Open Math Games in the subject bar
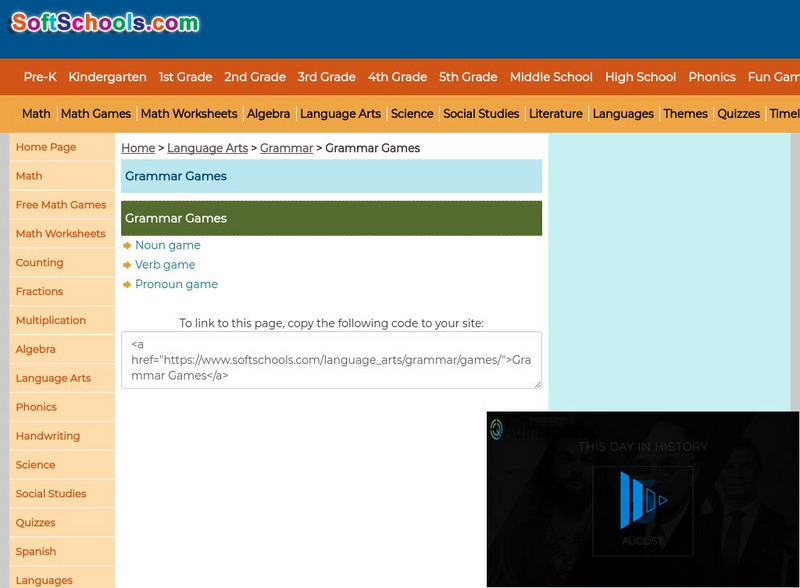 [x=96, y=113]
